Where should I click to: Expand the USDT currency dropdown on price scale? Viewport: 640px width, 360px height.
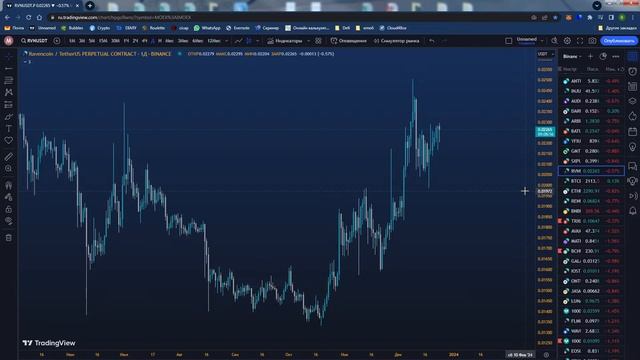pos(546,54)
